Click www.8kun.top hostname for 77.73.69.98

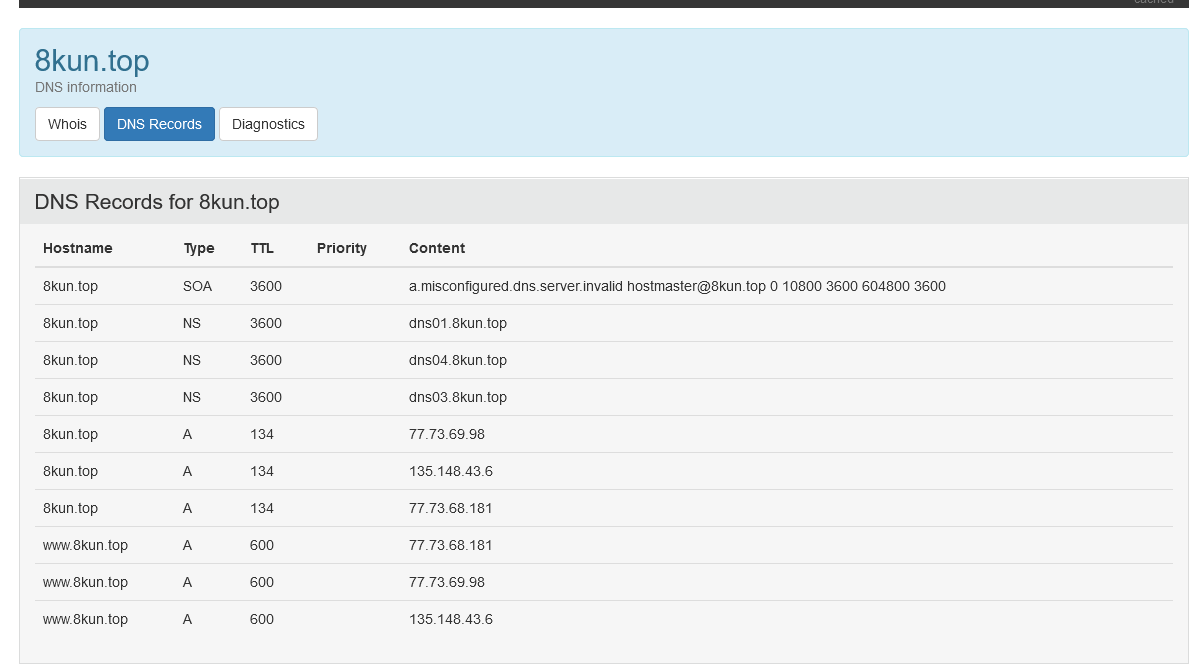pyautogui.click(x=85, y=582)
